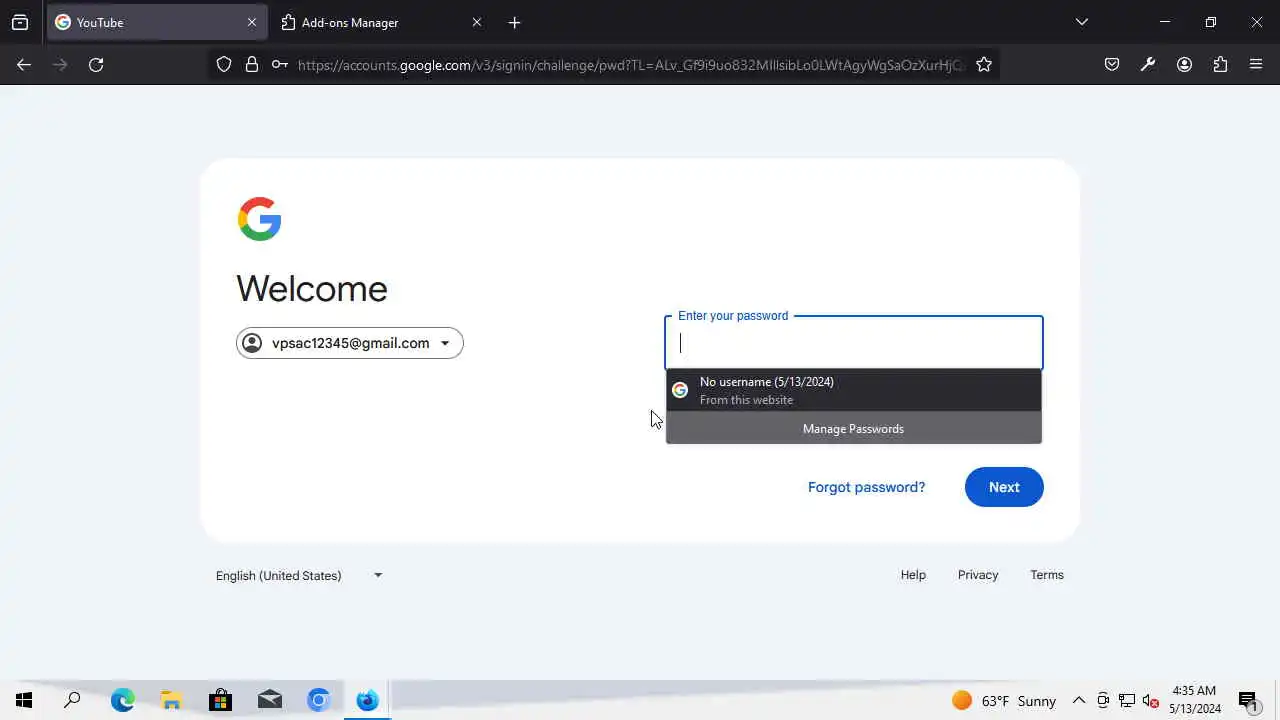
Task: Show hidden system tray icons
Action: click(x=1078, y=701)
